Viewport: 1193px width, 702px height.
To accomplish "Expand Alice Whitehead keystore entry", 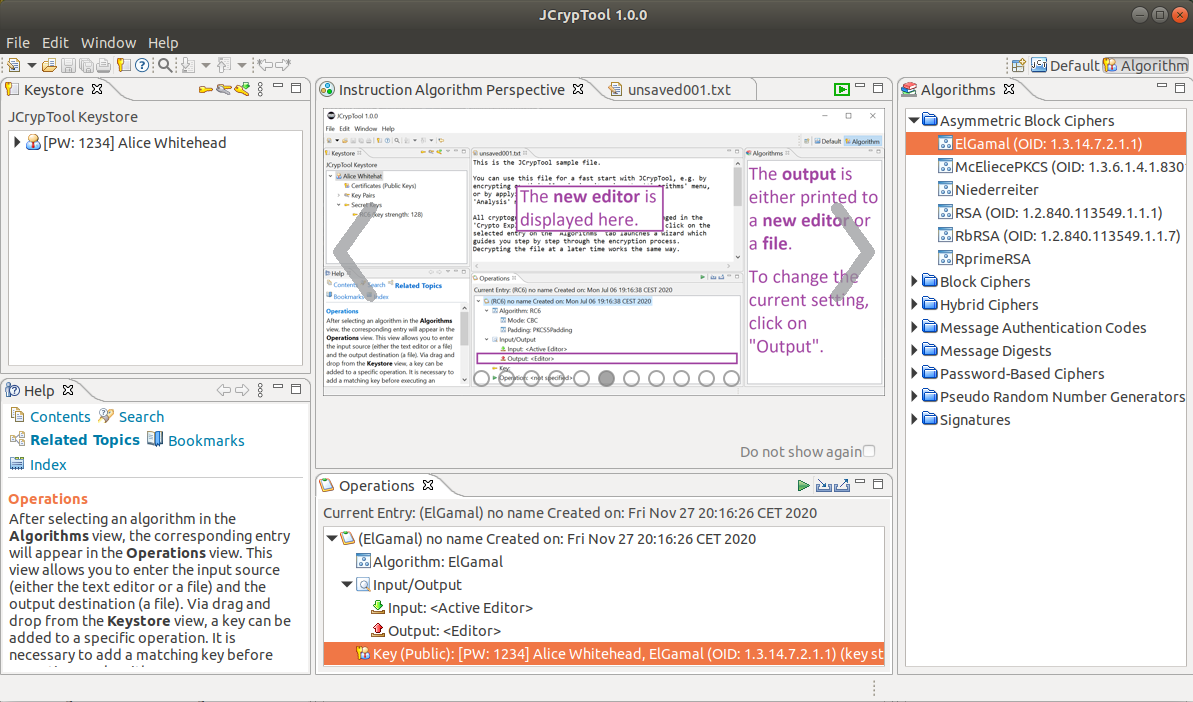I will click(x=17, y=142).
